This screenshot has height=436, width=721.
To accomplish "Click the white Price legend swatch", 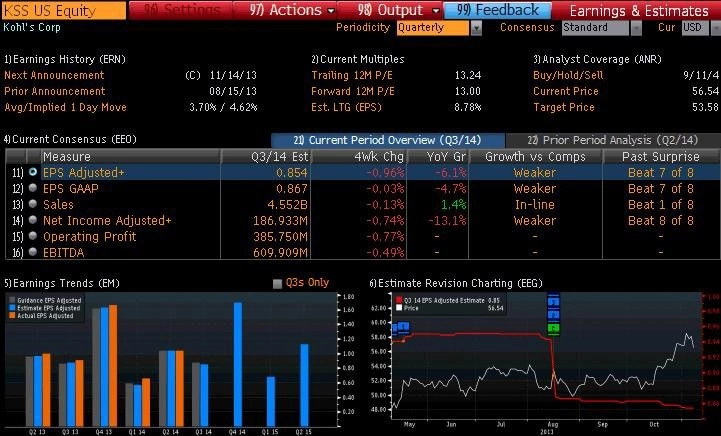I will (x=399, y=308).
